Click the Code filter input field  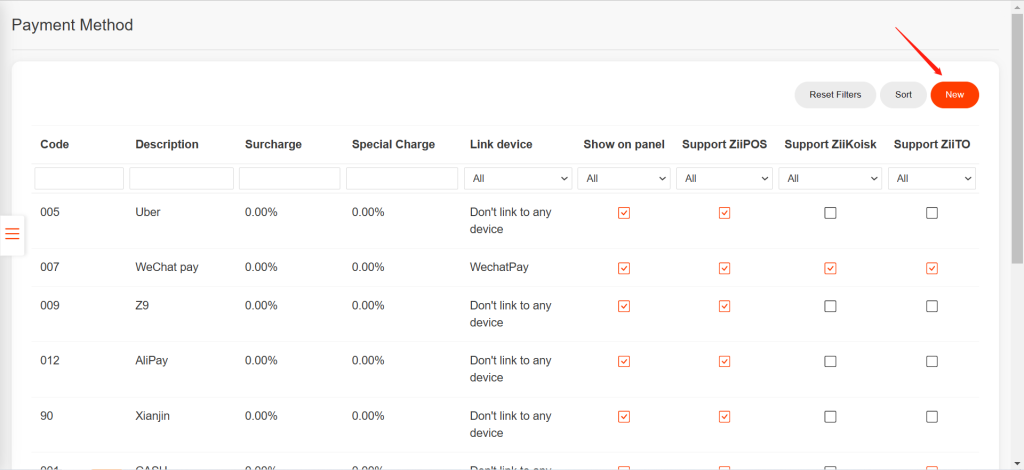tap(79, 178)
